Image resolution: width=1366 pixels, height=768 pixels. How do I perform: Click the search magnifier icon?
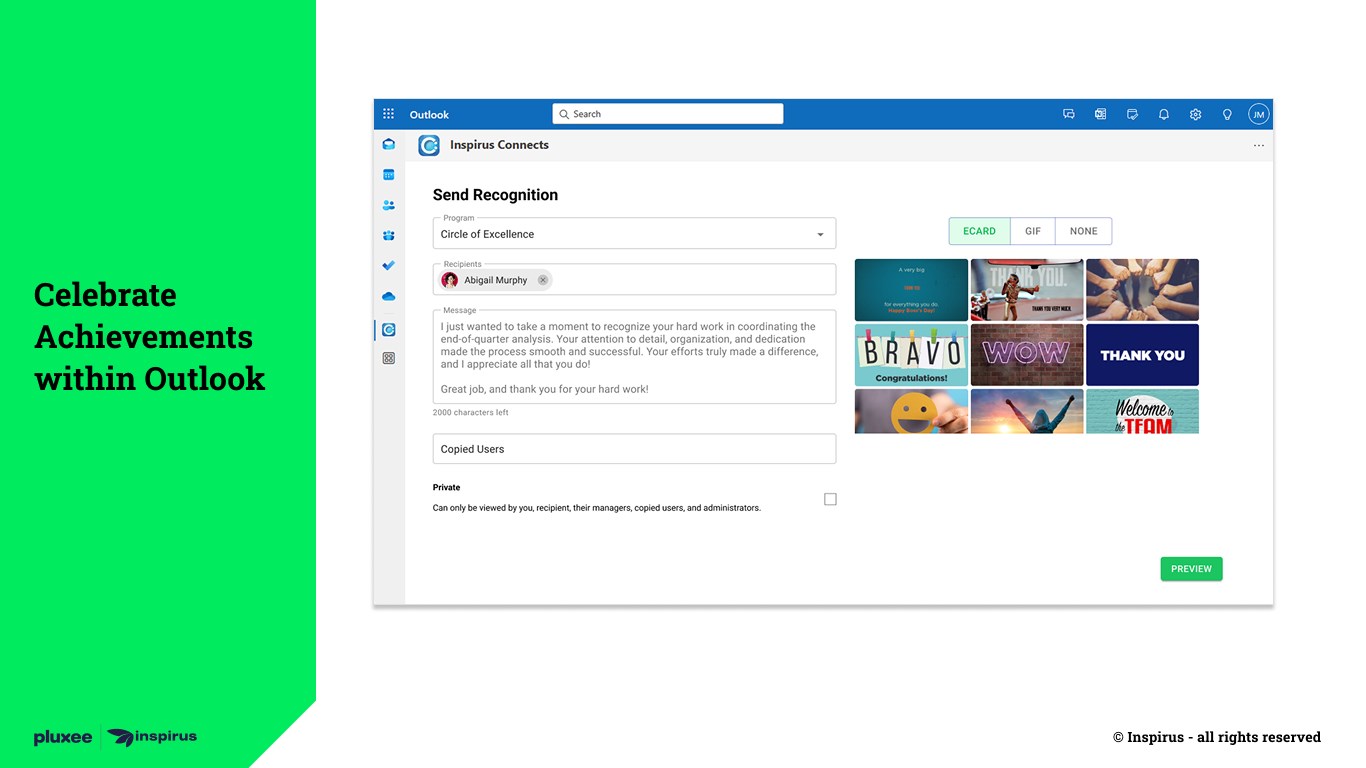tap(564, 114)
